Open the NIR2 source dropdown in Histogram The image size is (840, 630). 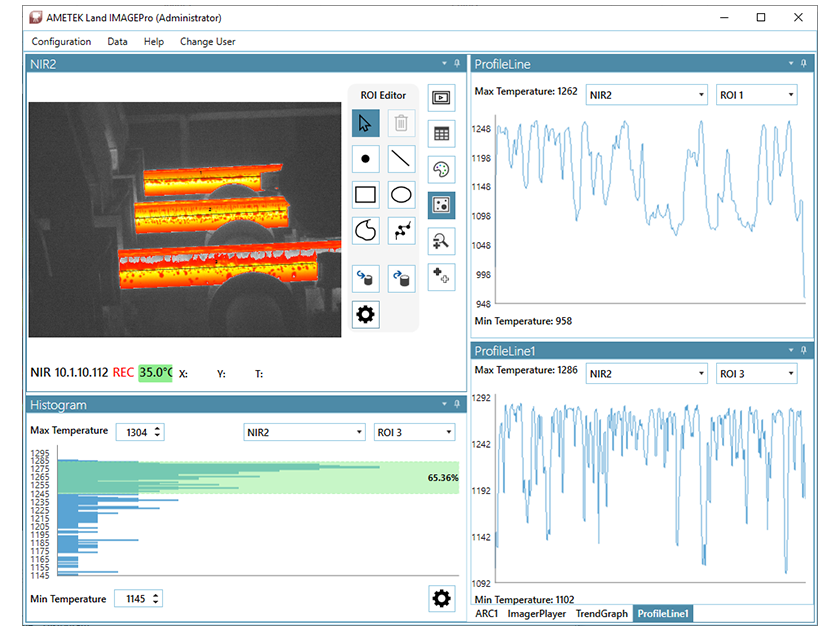pos(304,431)
